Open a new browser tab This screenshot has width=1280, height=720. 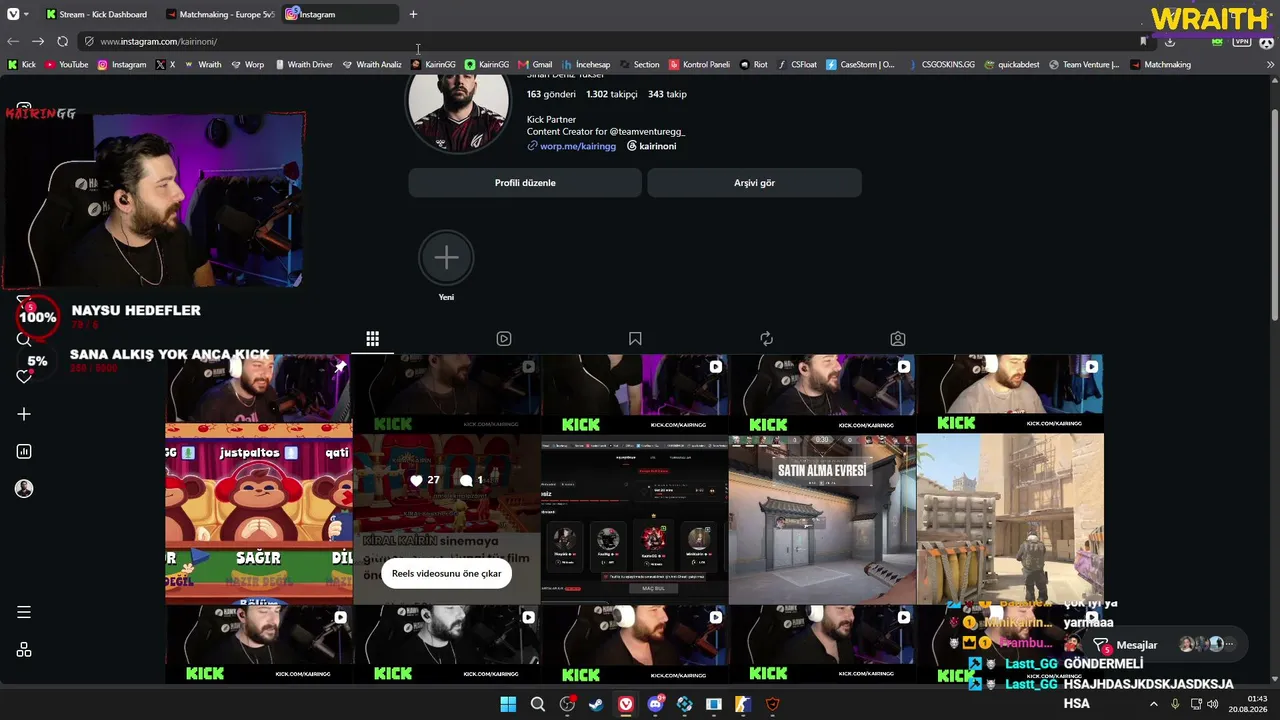413,14
